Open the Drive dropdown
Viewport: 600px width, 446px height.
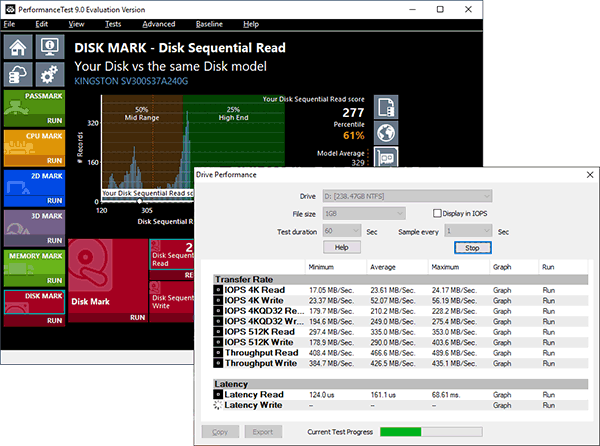point(407,196)
